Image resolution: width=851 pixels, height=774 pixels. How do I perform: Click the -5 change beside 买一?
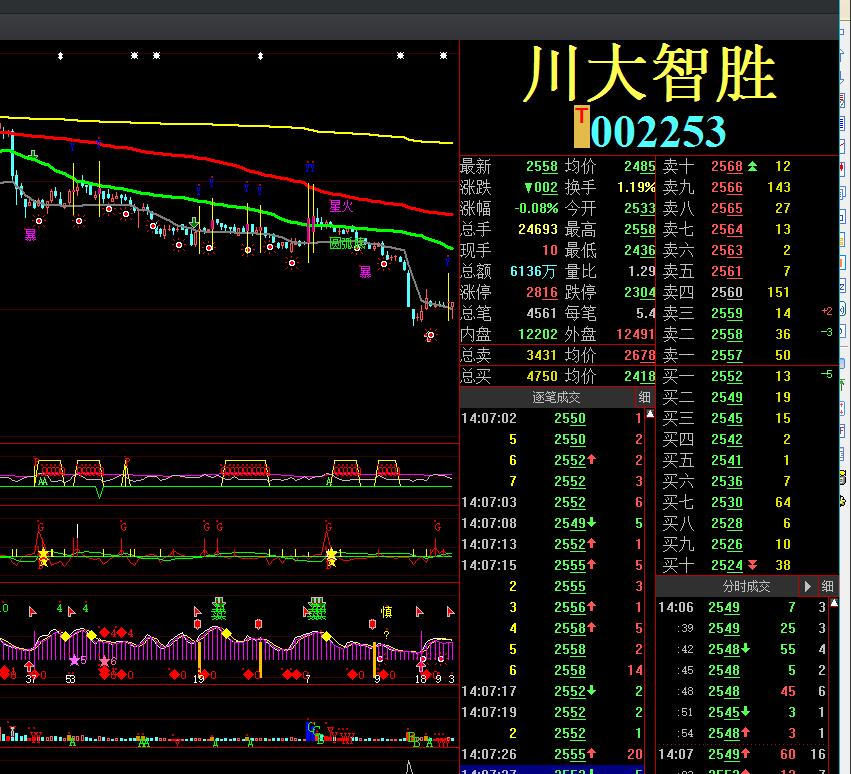point(827,375)
